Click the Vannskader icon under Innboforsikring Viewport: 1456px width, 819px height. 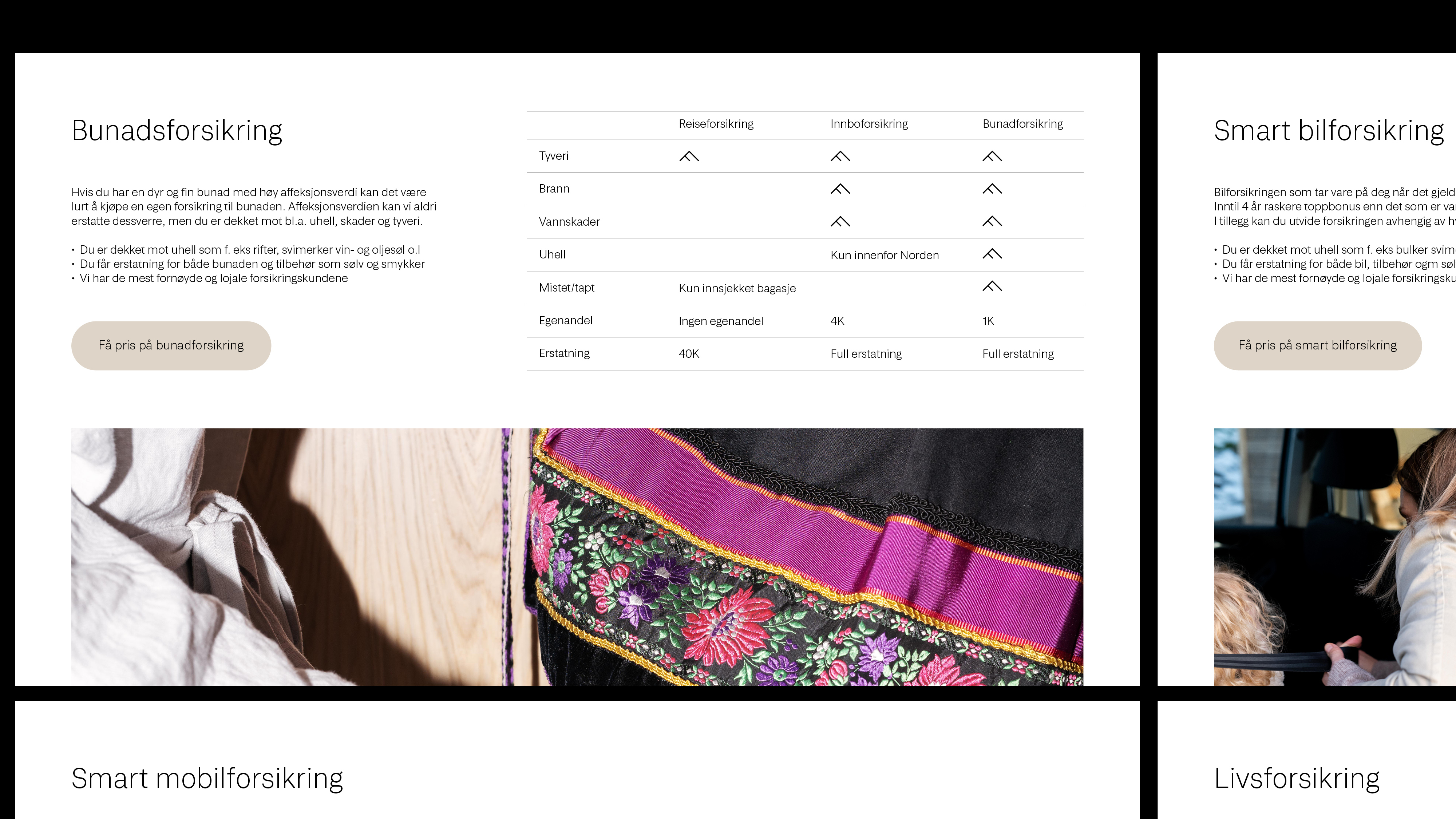tap(840, 221)
